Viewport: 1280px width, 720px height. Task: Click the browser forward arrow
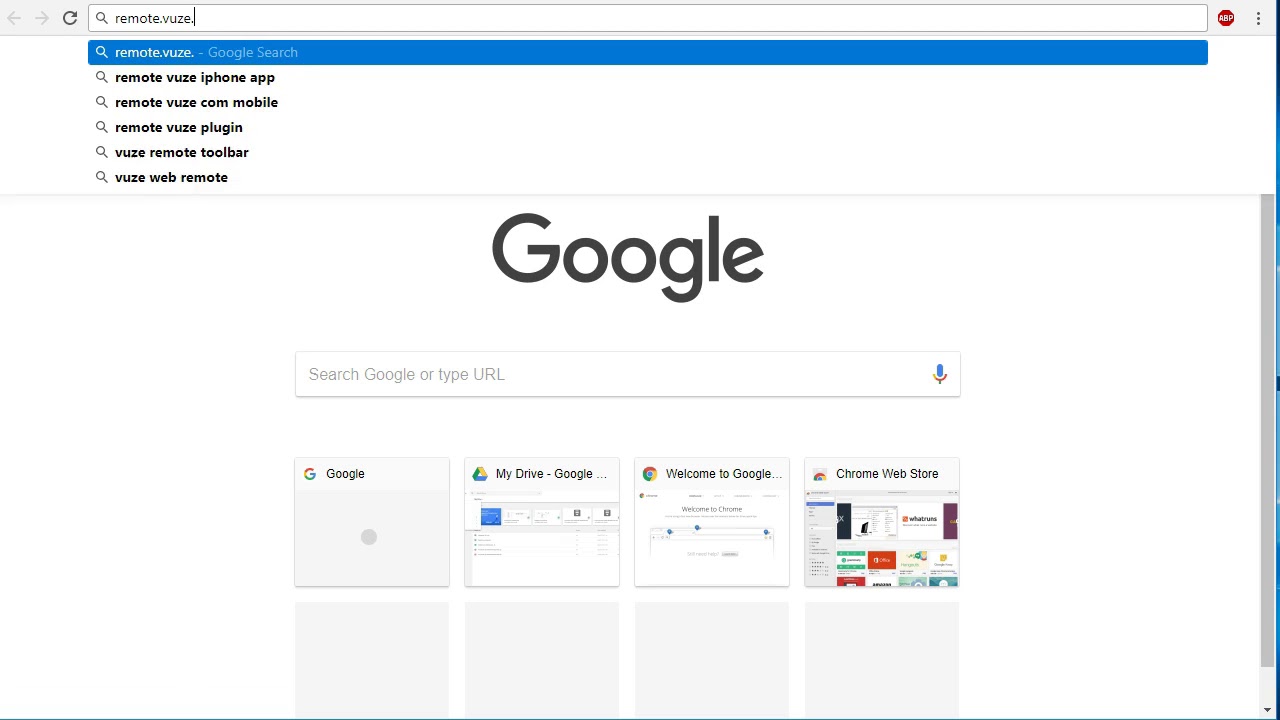tap(42, 18)
